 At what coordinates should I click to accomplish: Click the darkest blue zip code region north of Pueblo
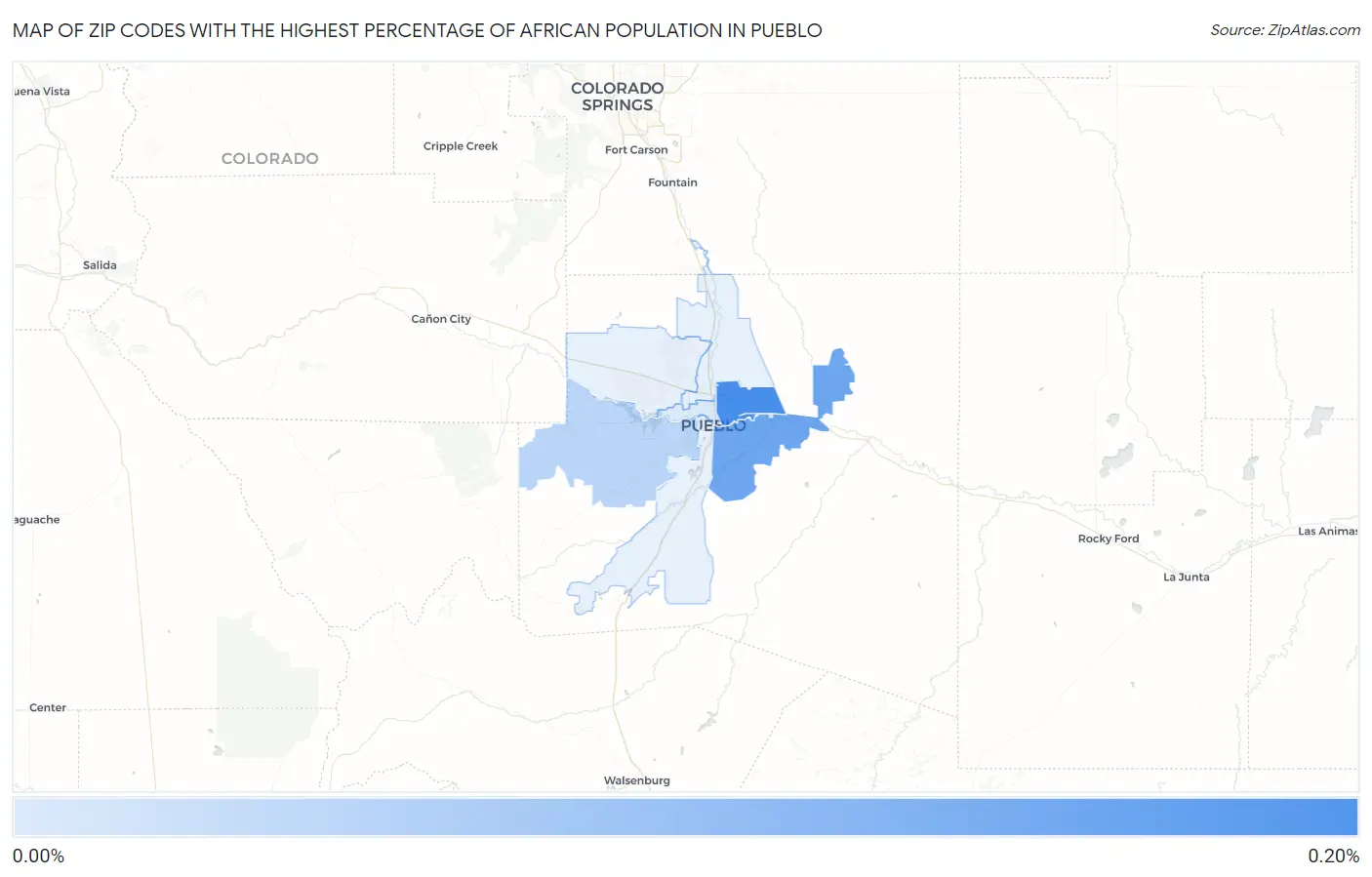coord(748,400)
